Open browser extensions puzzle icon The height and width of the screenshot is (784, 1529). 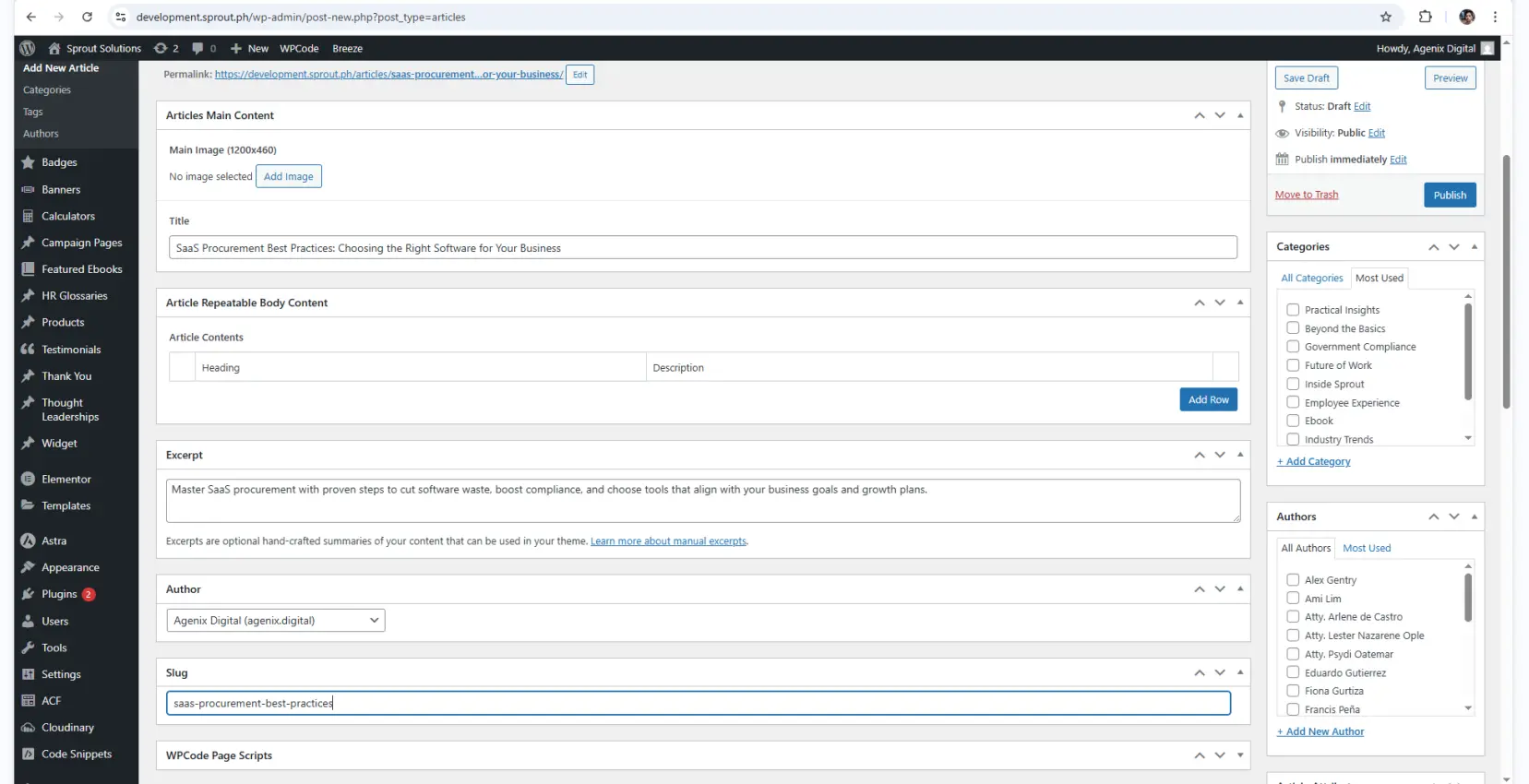(1425, 17)
